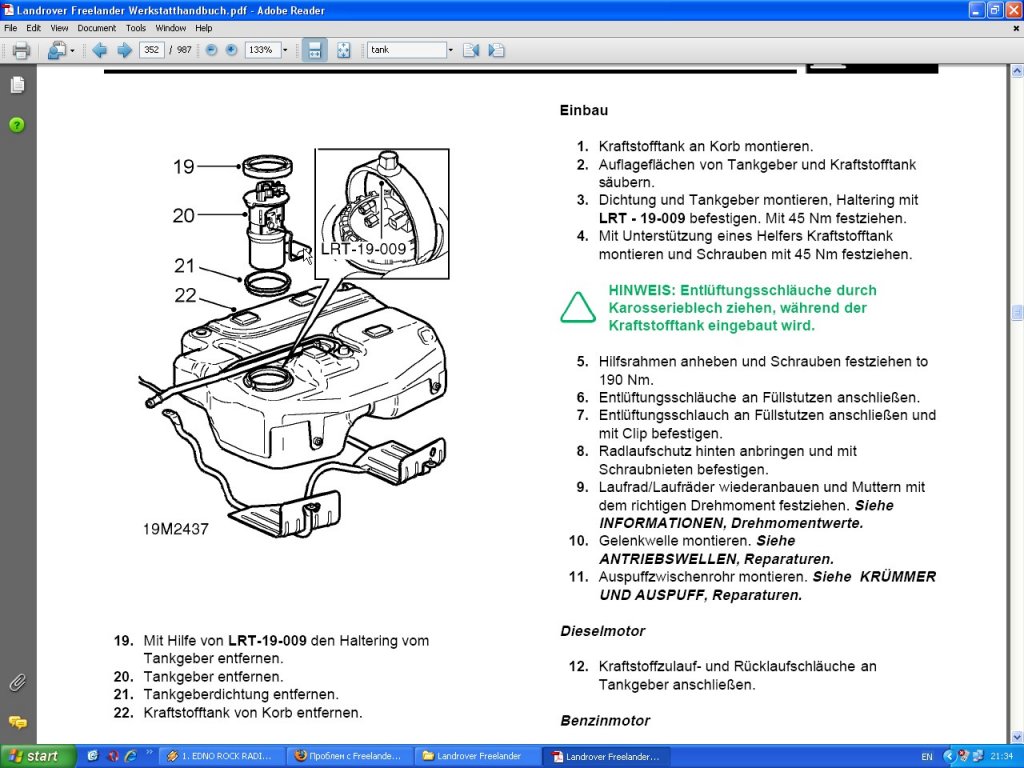Click the Windows Start button
This screenshot has height=768, width=1024.
click(x=38, y=756)
